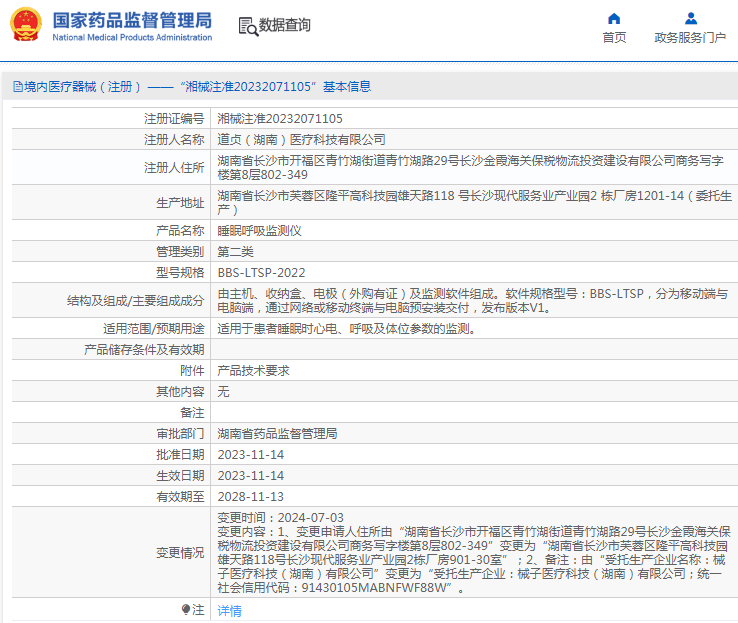Click the national emblem logo

25,25
